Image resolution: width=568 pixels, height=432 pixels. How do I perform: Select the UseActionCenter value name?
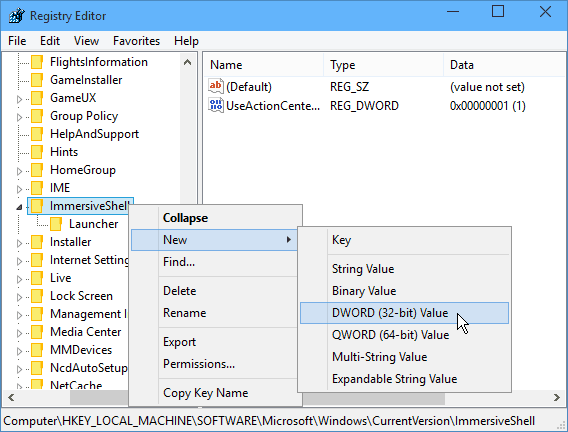click(273, 106)
